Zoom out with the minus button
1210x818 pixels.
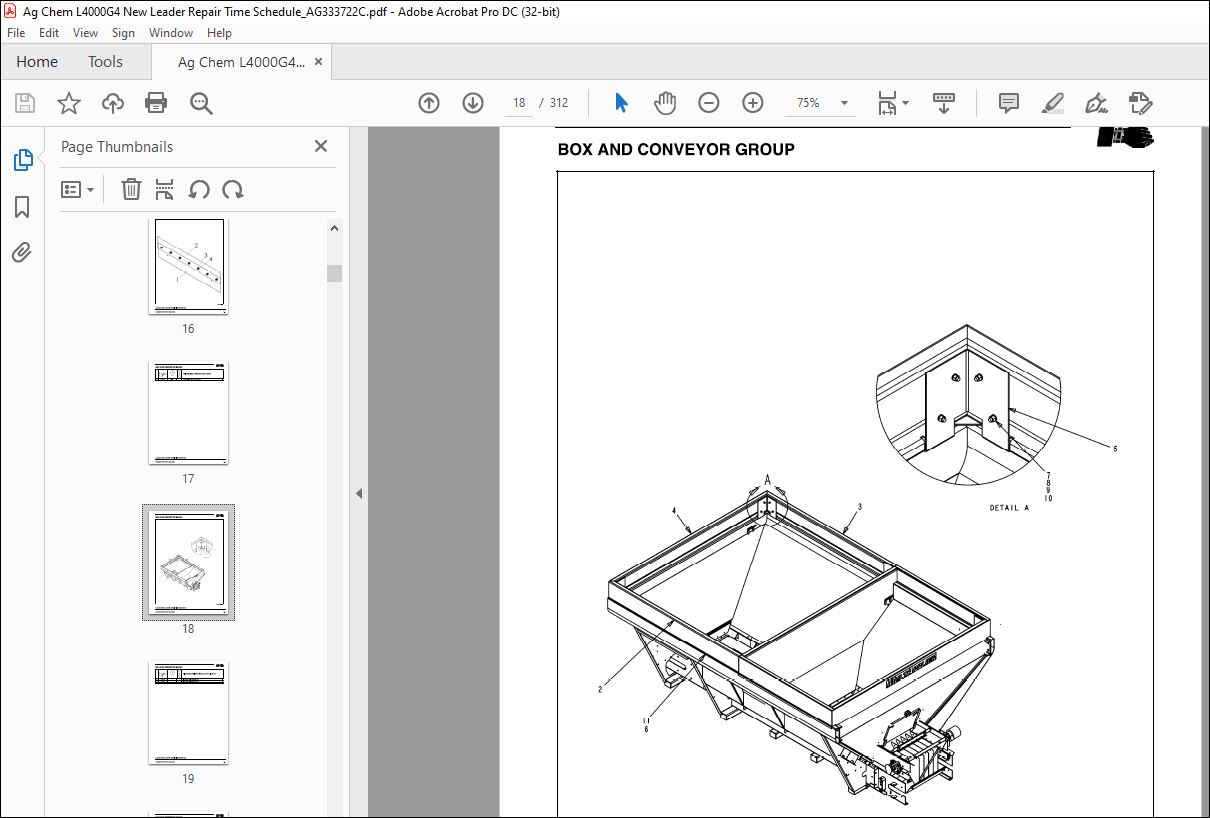709,103
